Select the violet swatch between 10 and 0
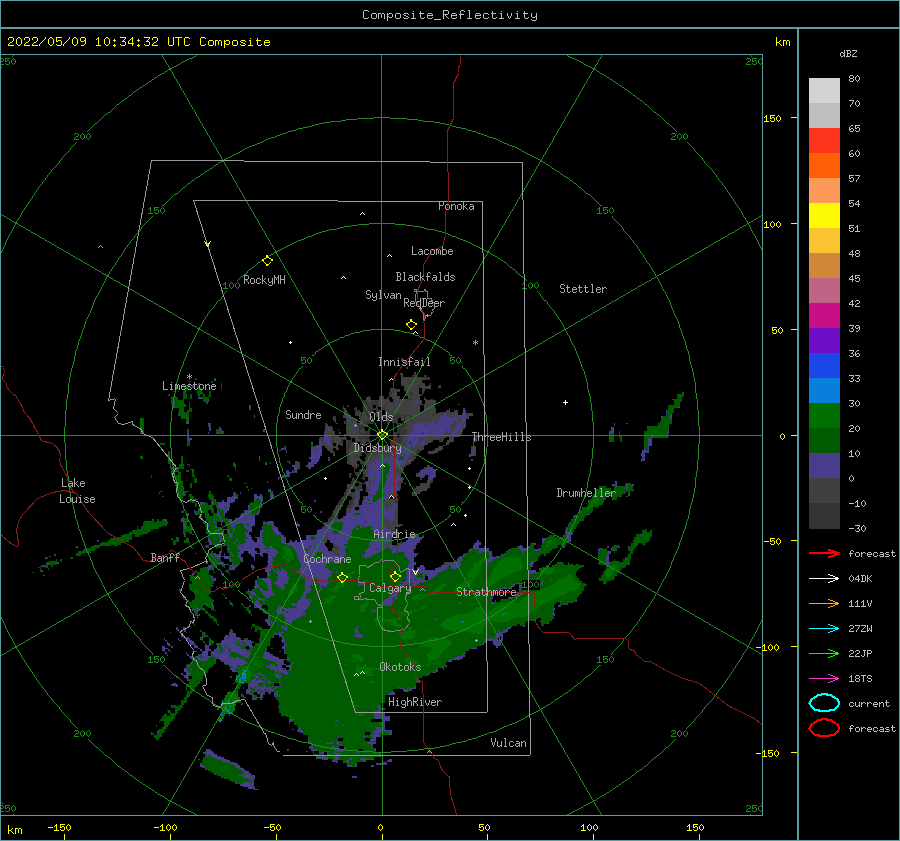The image size is (900, 841). coord(824,465)
